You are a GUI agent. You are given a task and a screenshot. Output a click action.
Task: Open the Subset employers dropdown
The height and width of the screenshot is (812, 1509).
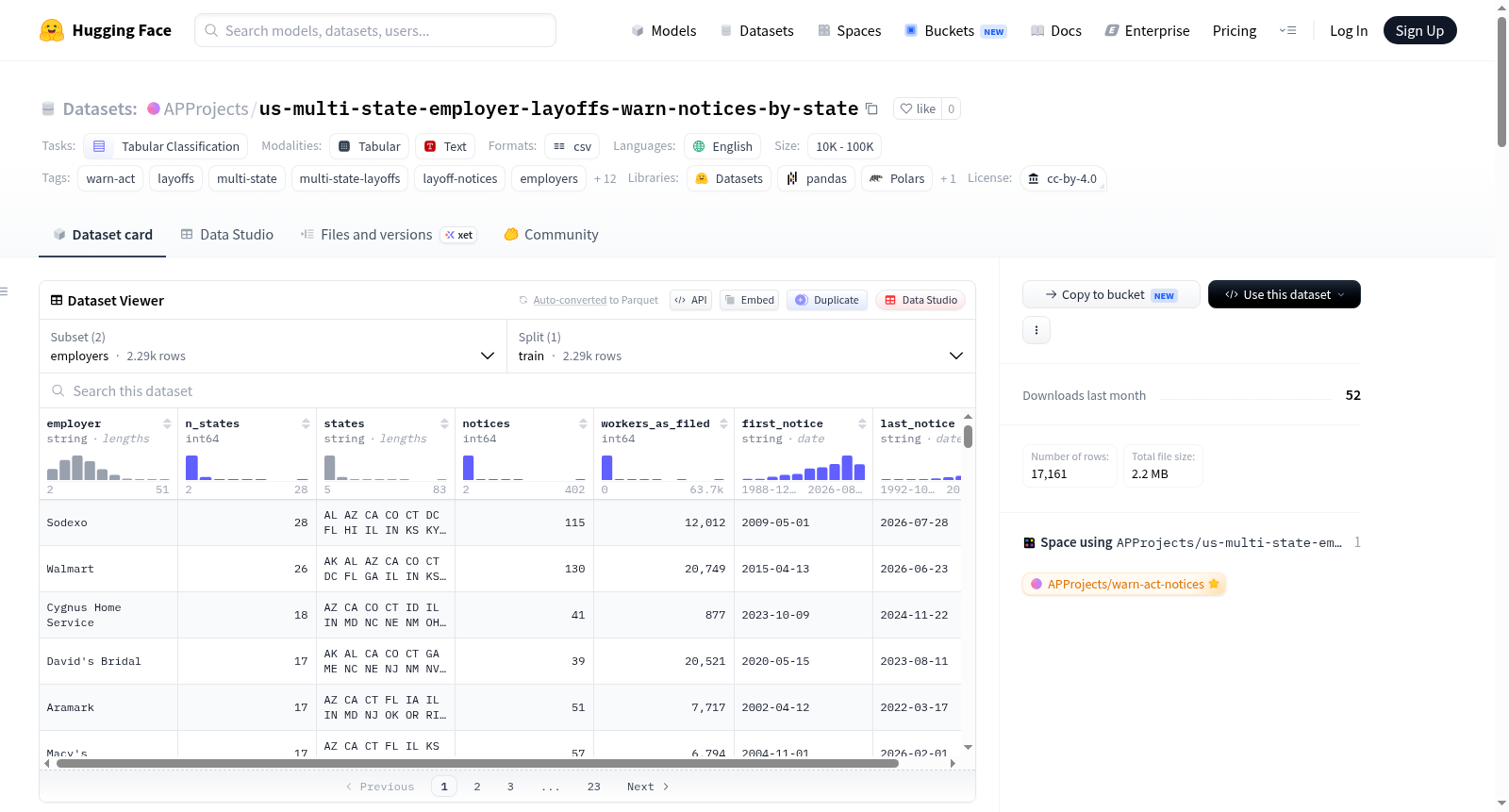[273, 346]
